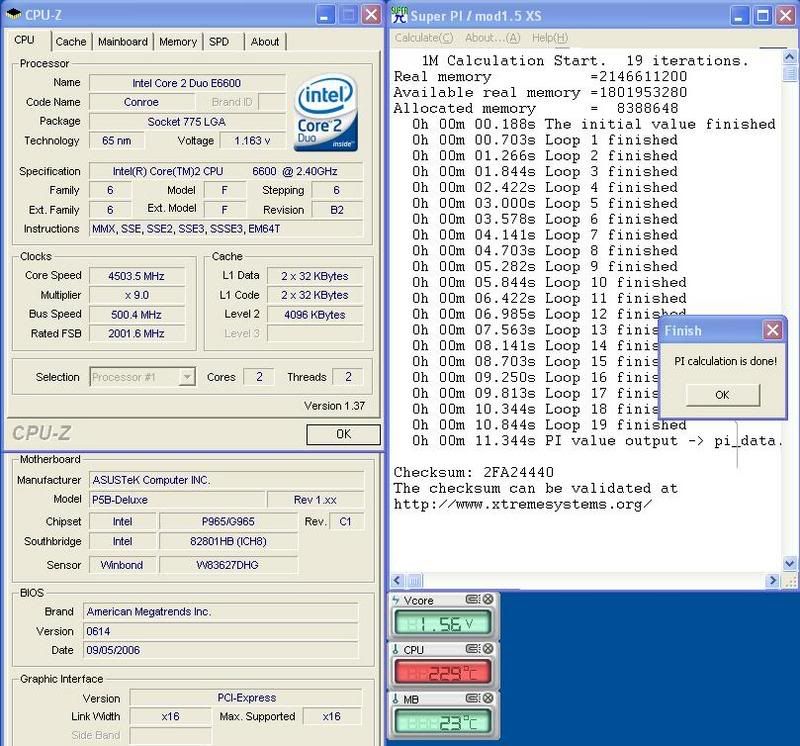800x746 pixels.
Task: Select the SPD tab
Action: point(218,41)
